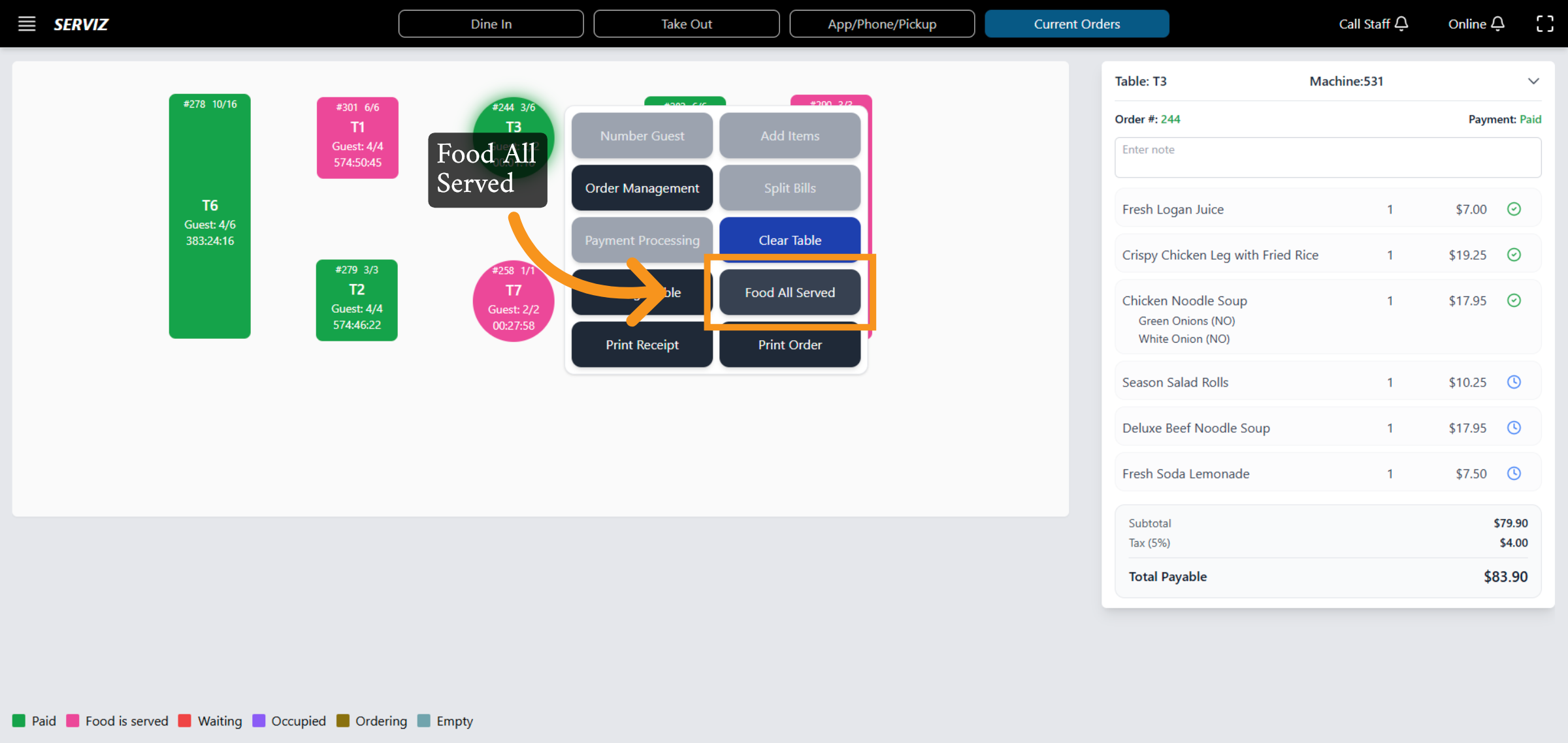Click the green Paid legend swatch
The image size is (1568, 743).
click(19, 721)
